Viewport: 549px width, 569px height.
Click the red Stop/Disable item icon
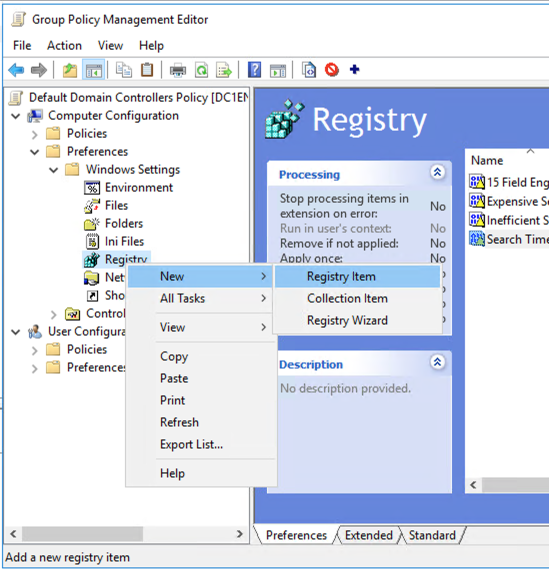332,69
